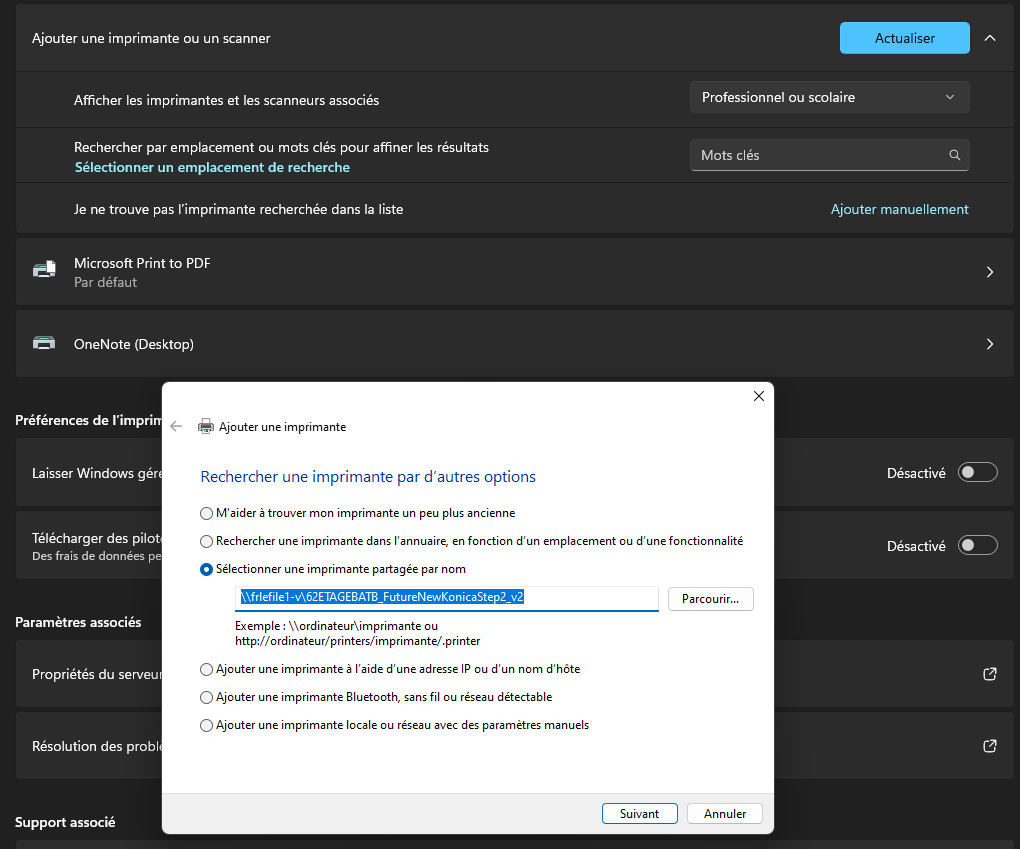
Task: Choose the Bluetooth or wireless printer option
Action: (207, 697)
